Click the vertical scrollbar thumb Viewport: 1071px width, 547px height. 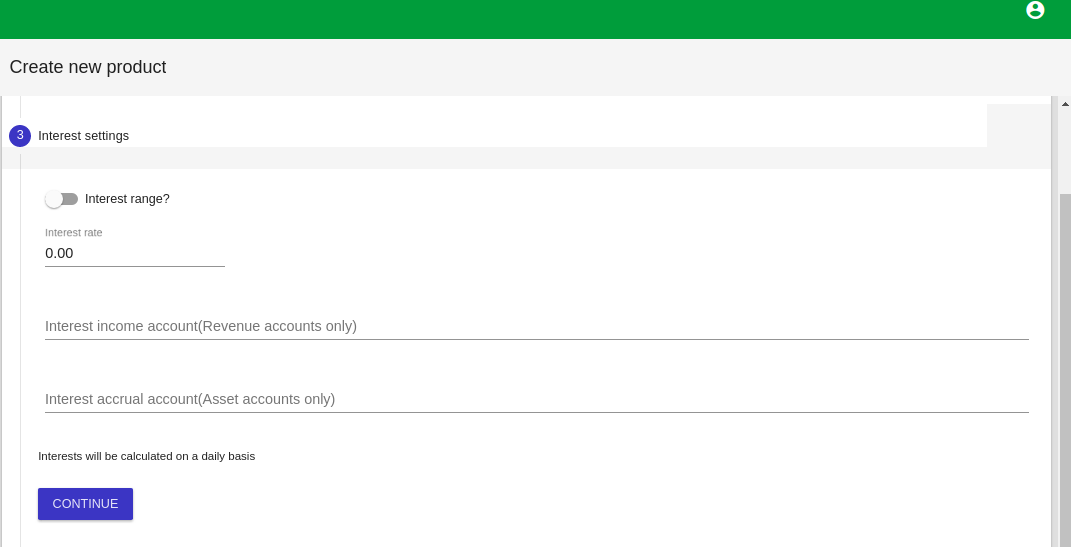pos(1065,369)
